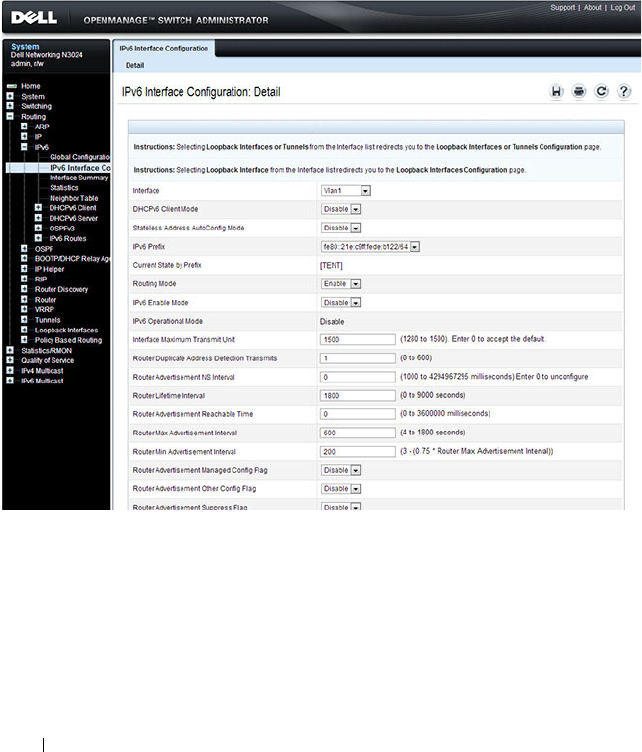Click the Log Out link
This screenshot has height=752, width=642.
(x=623, y=8)
